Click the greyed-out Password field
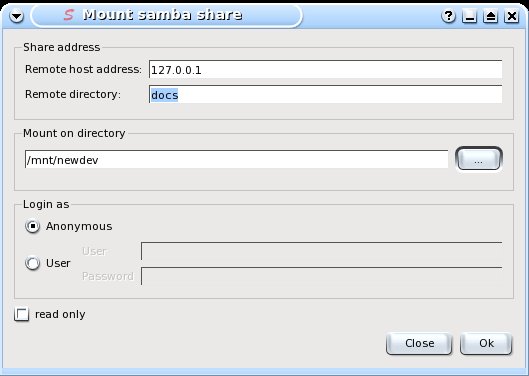Screen dimensions: 529x376 [x=322, y=276]
